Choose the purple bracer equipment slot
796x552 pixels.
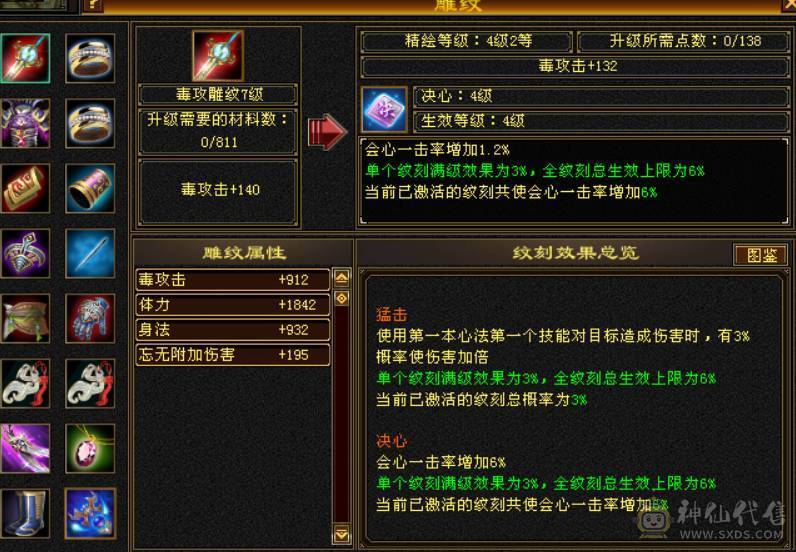pos(90,188)
